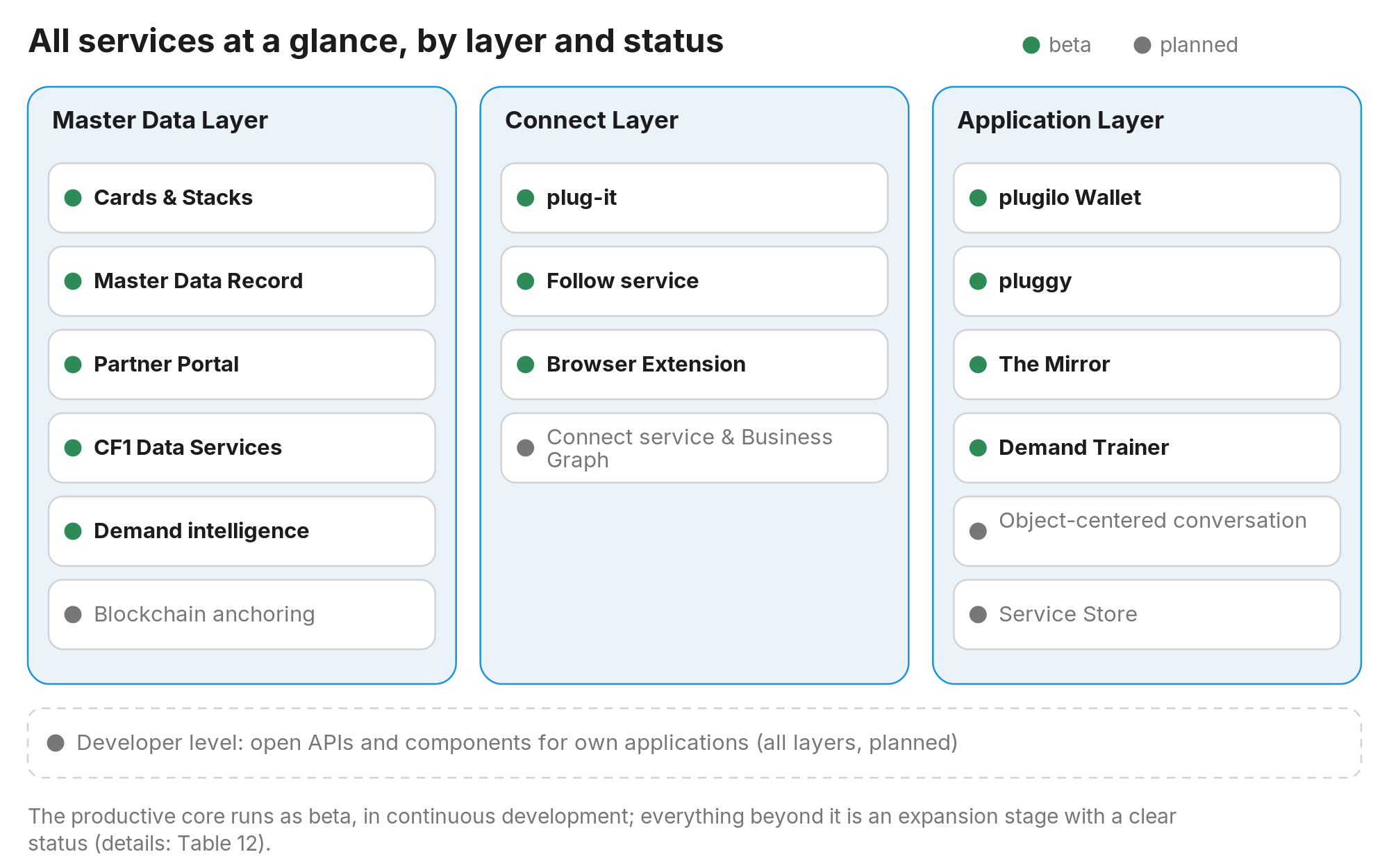
Task: Click the status dot next to Partner Portal
Action: [73, 365]
